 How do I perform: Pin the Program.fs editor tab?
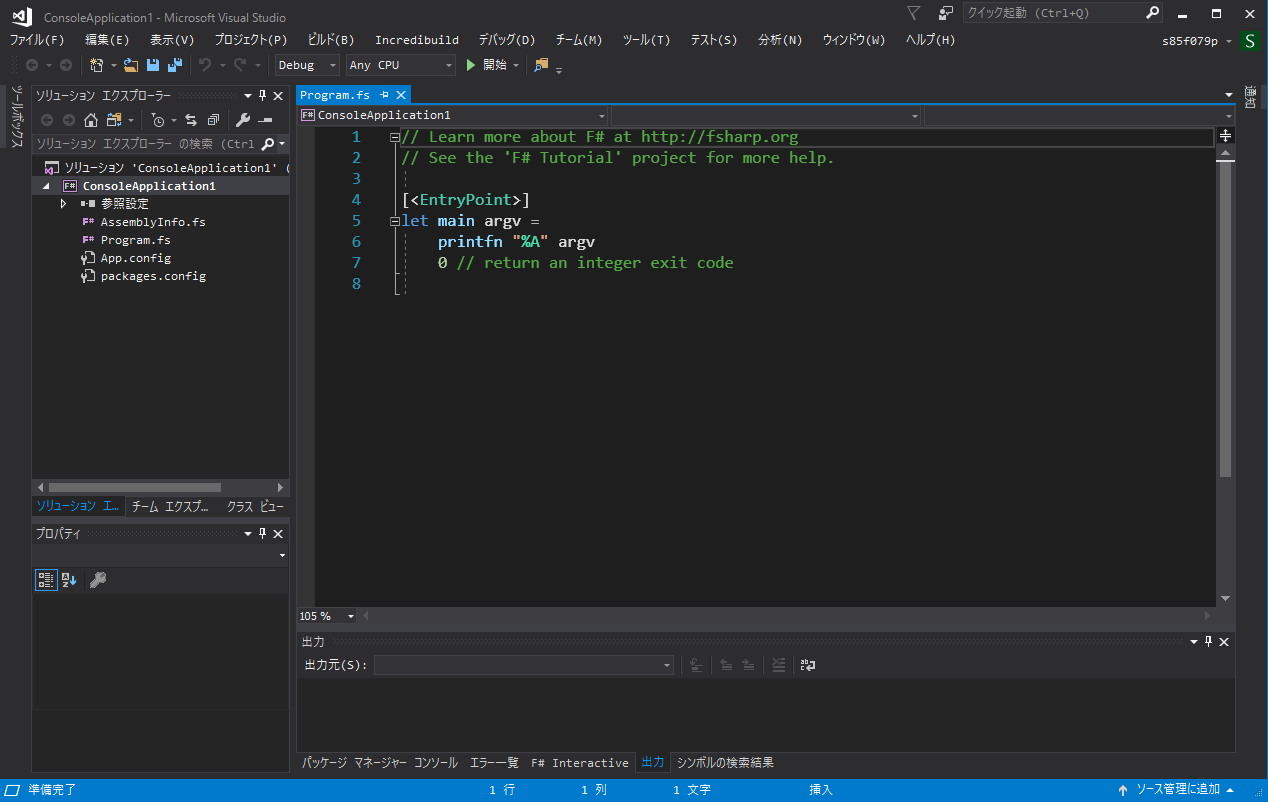click(386, 94)
